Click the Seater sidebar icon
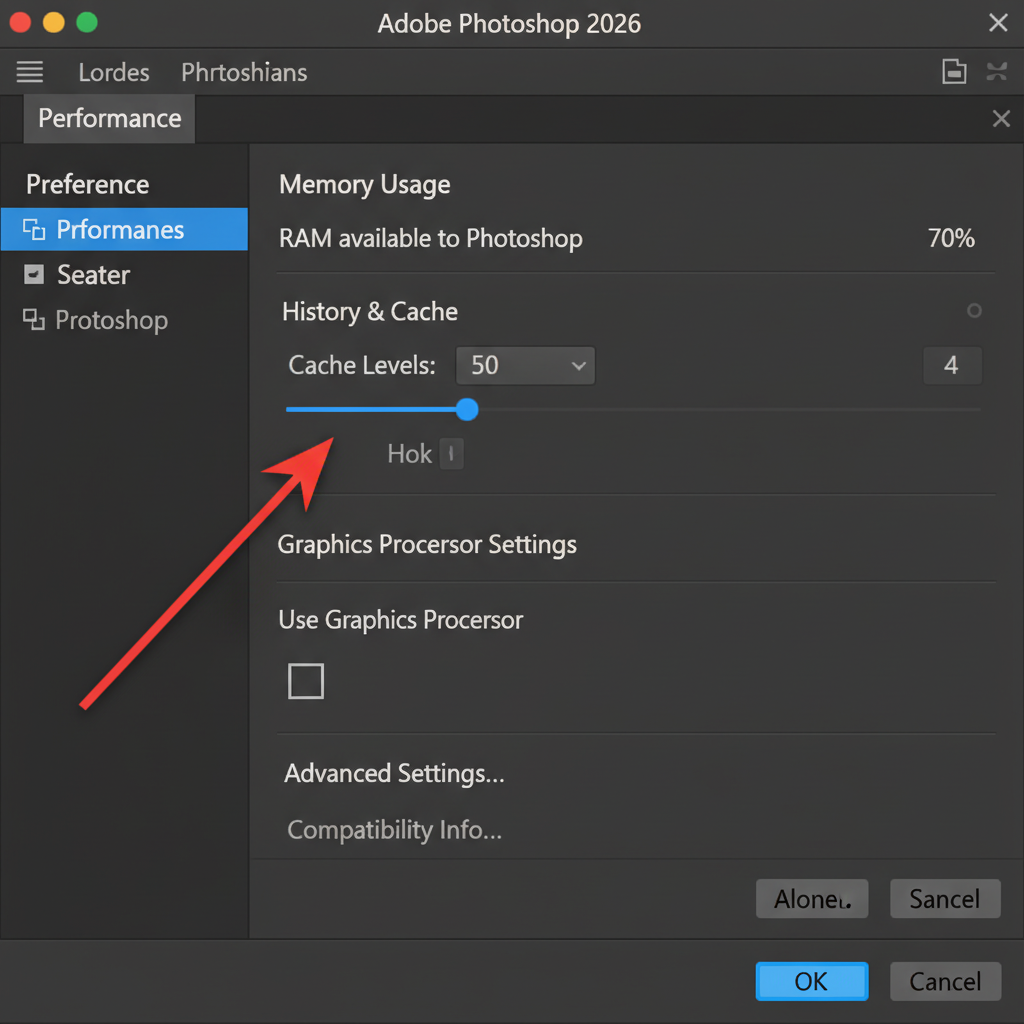The height and width of the screenshot is (1024, 1024). pos(34,275)
